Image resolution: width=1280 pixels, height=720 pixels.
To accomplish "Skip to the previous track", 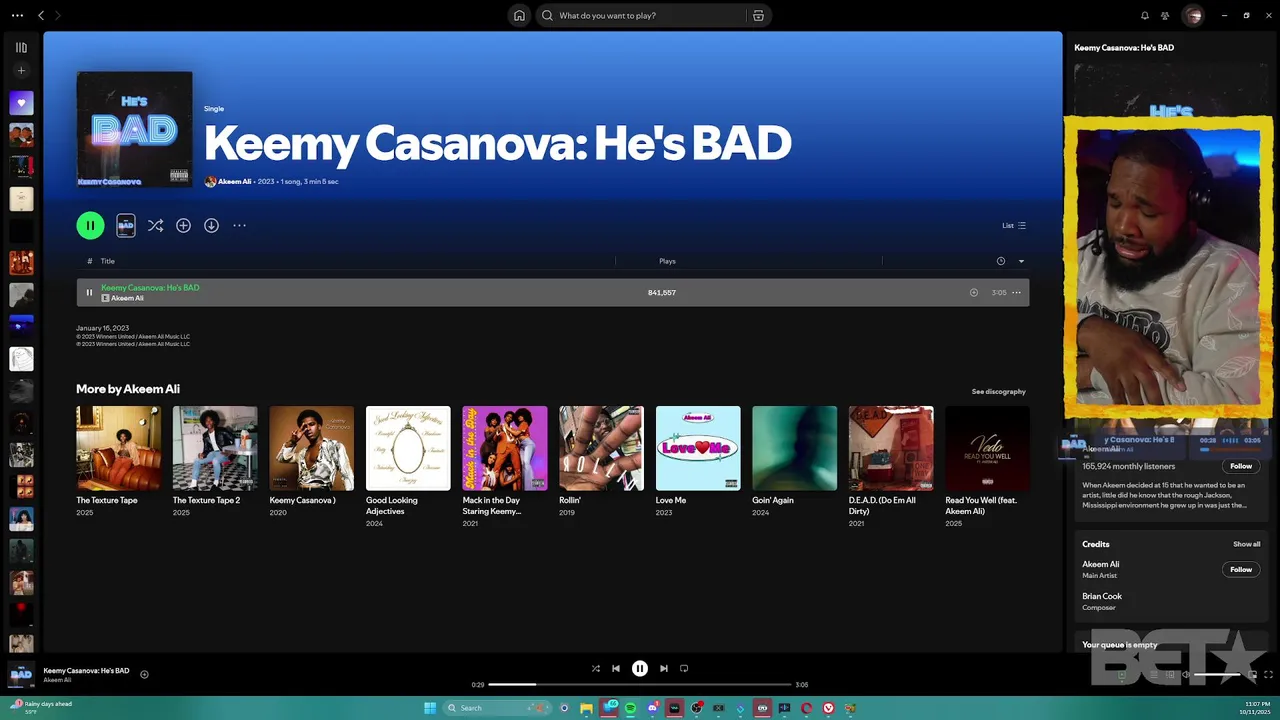I will pyautogui.click(x=616, y=669).
